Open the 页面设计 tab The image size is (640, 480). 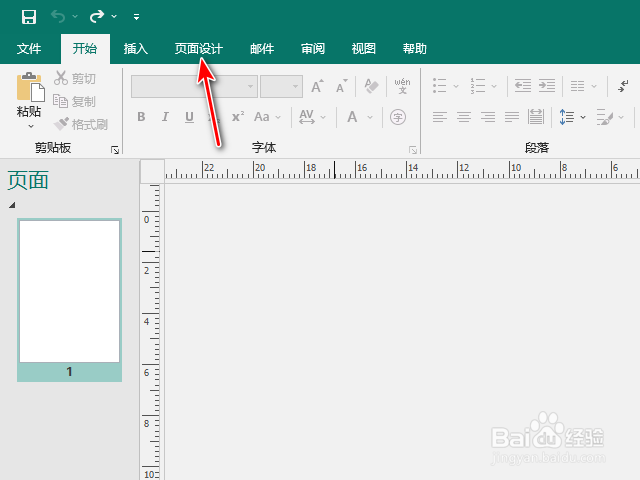199,49
